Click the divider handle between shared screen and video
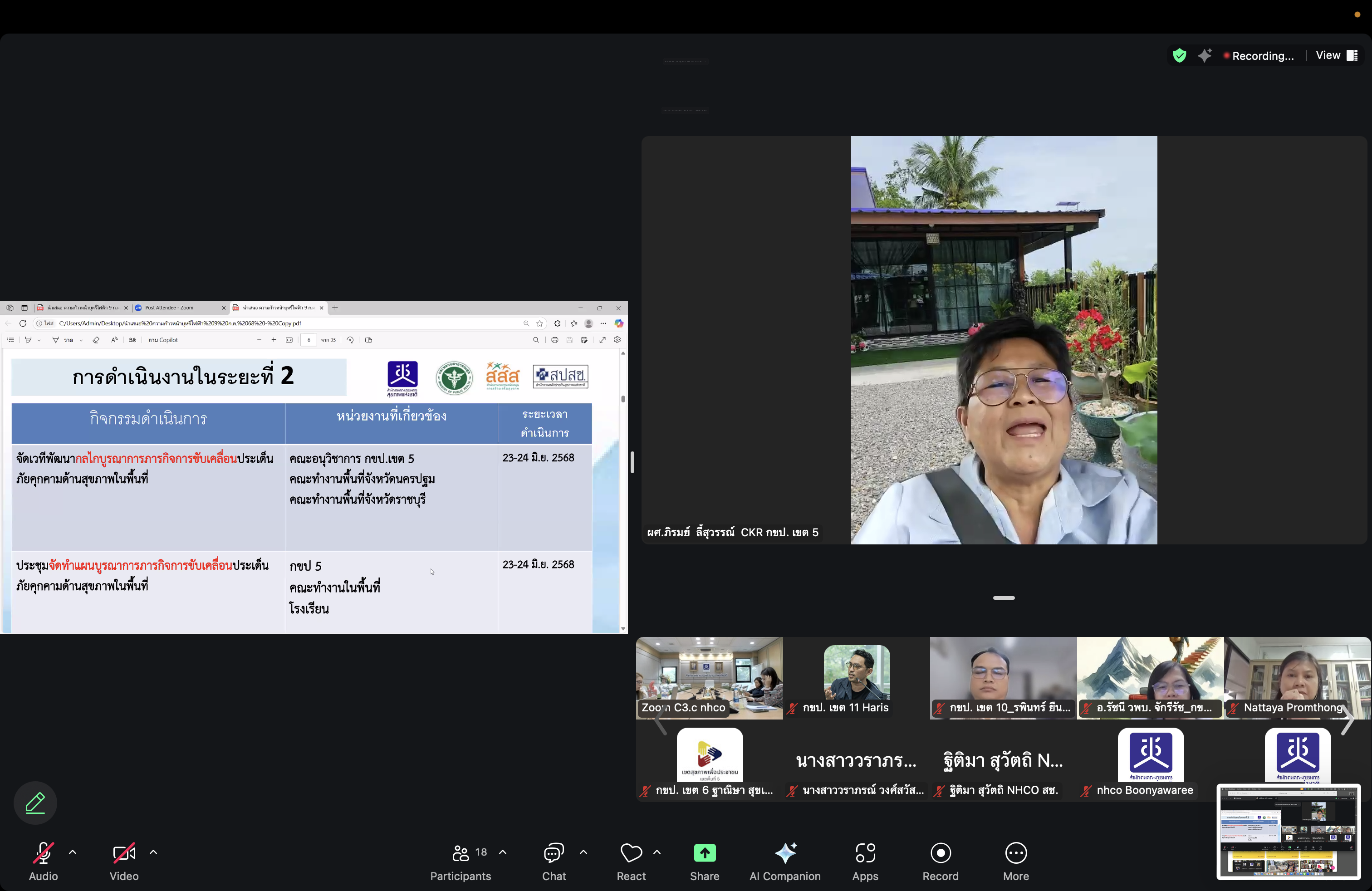This screenshot has height=891, width=1372. [x=632, y=462]
